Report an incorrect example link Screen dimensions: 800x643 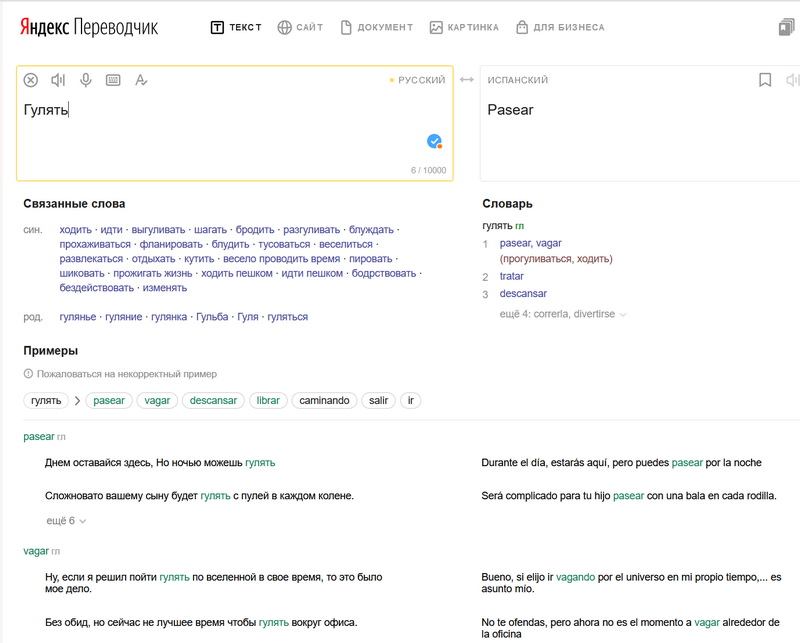tap(126, 374)
